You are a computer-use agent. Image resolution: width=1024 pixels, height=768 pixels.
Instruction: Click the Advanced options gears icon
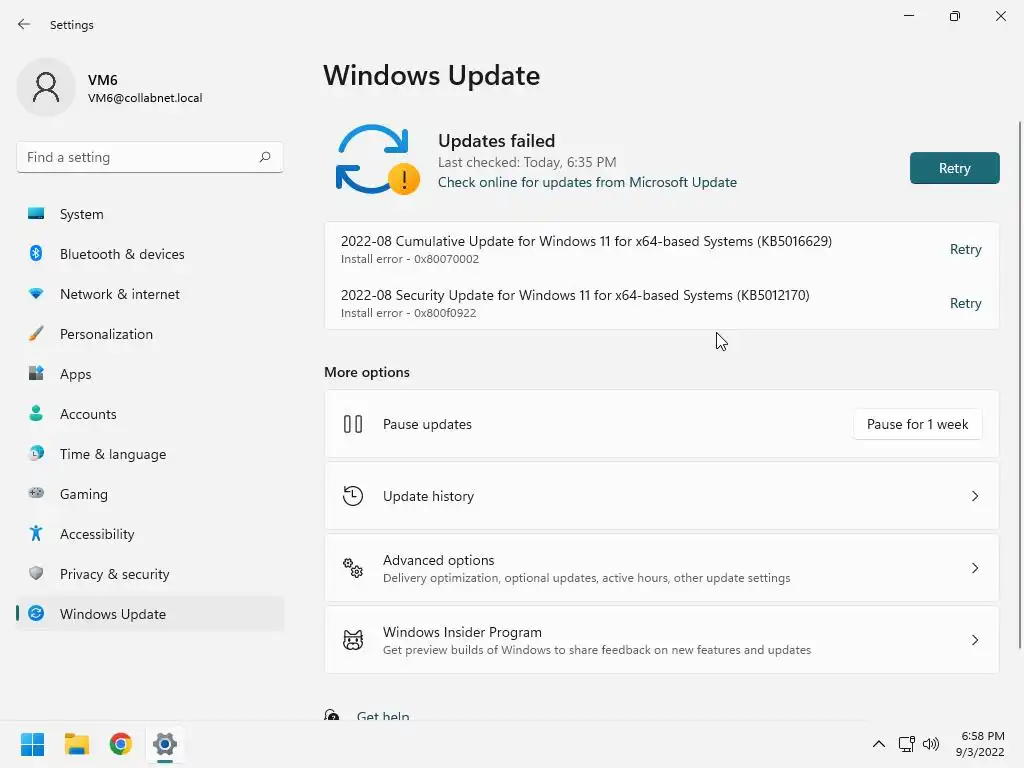(x=353, y=568)
